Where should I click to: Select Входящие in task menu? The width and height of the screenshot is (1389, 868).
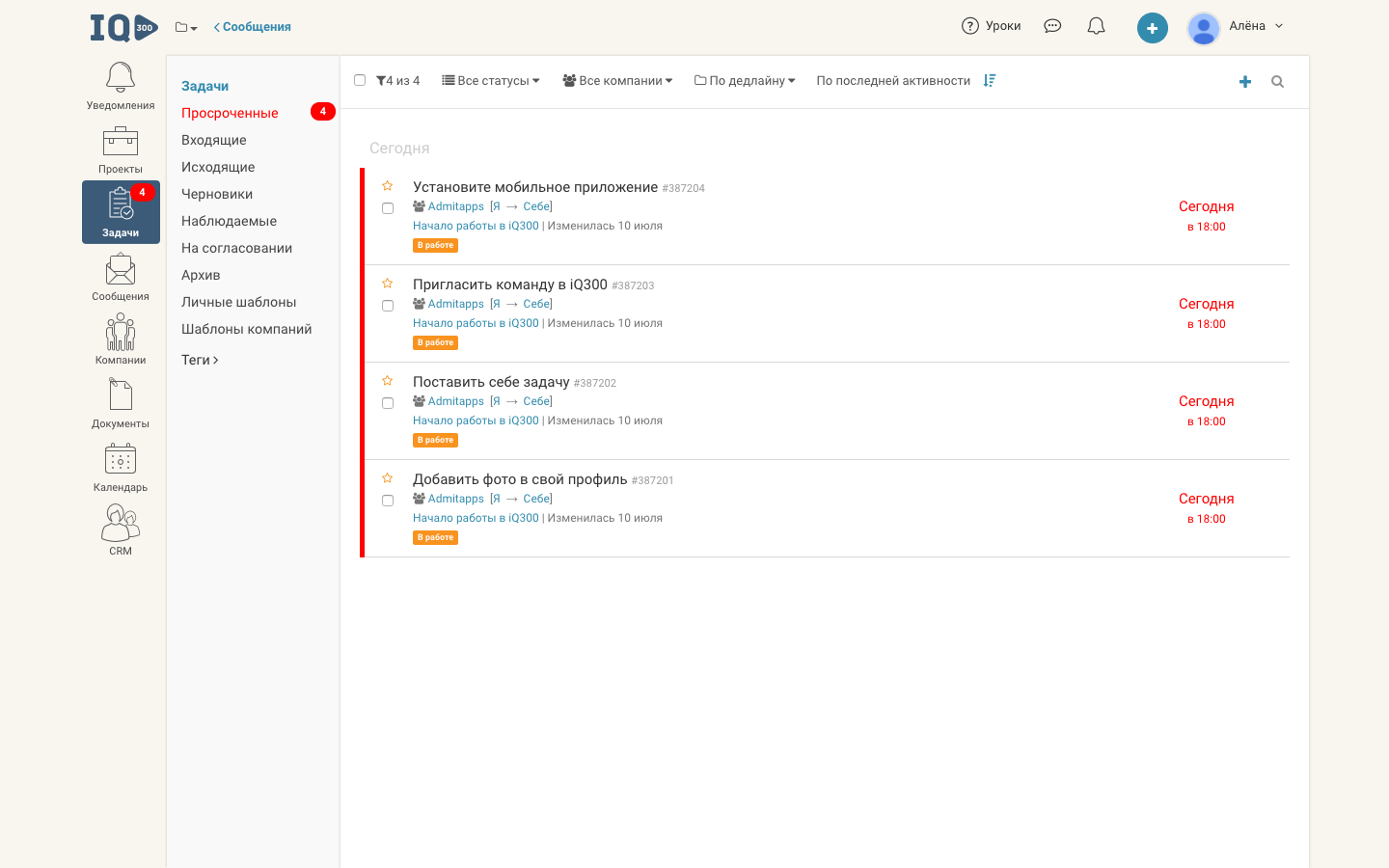[214, 140]
